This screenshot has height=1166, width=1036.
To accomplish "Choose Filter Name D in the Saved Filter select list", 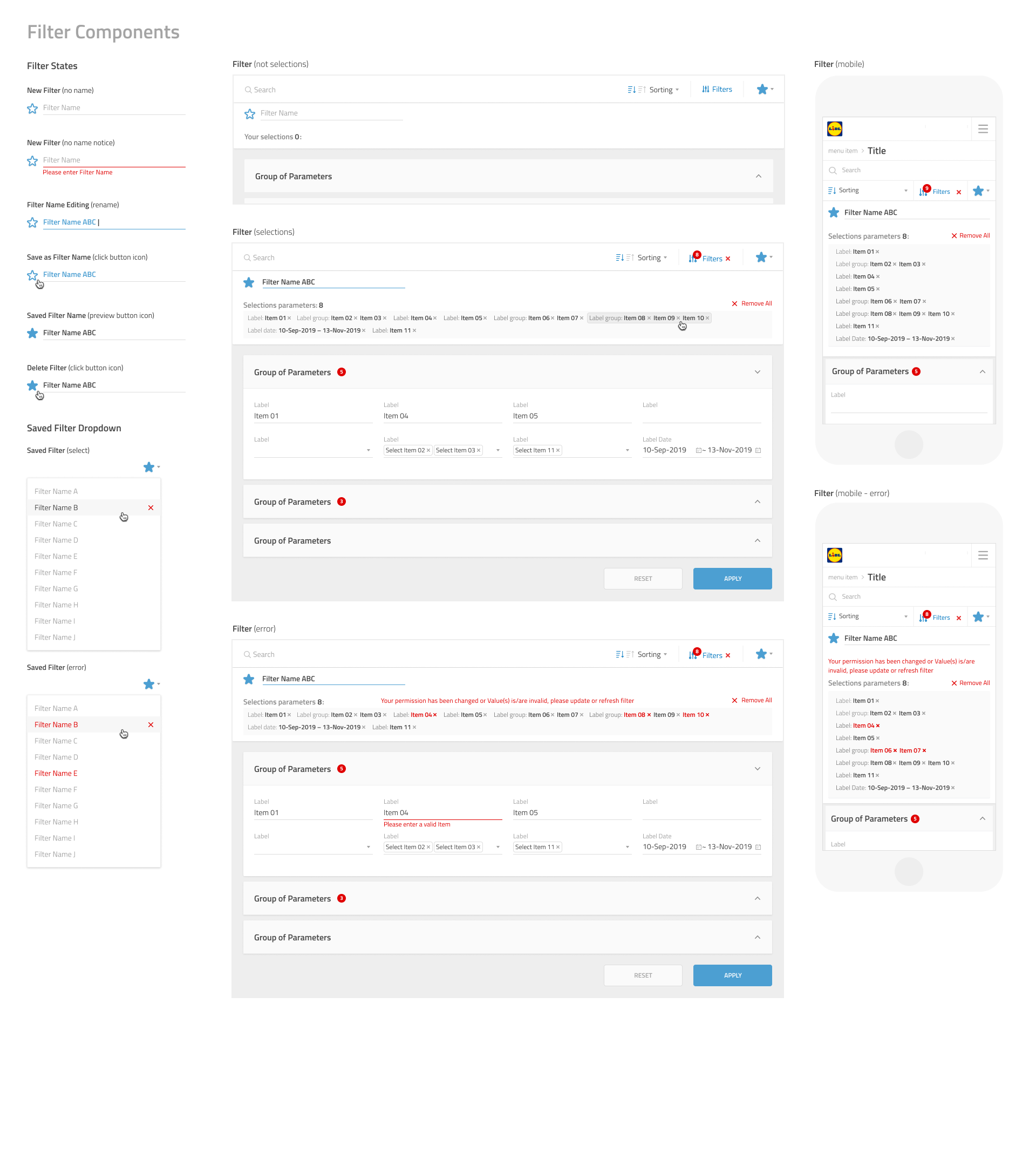I will [x=56, y=540].
